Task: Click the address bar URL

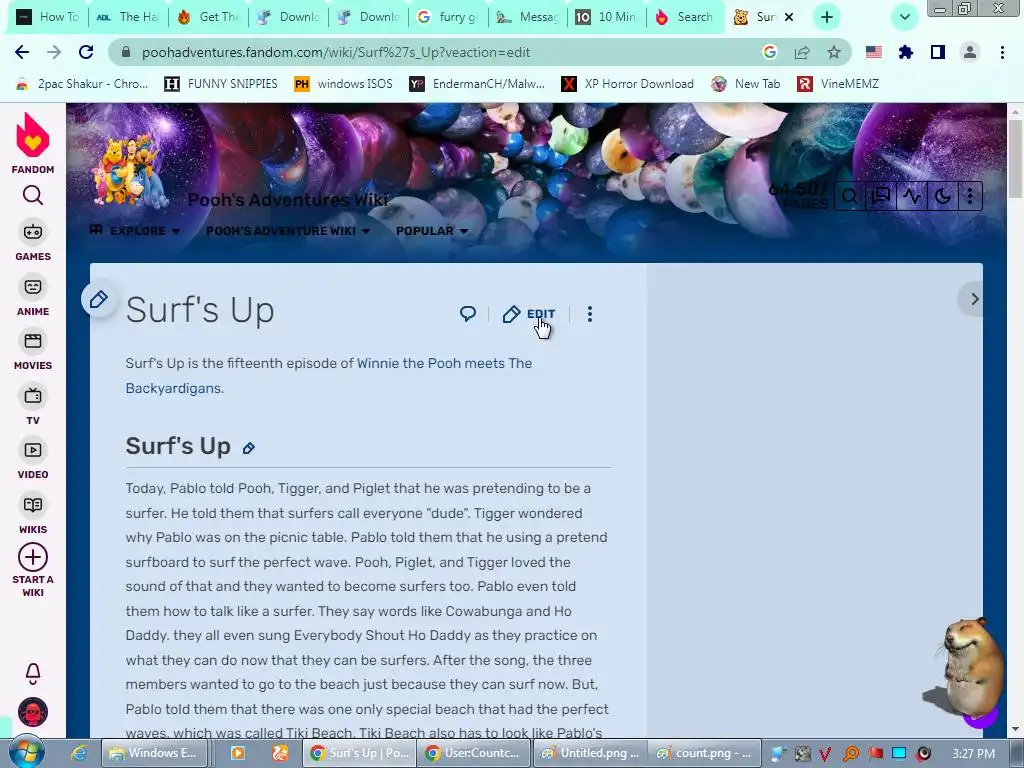Action: (x=336, y=52)
